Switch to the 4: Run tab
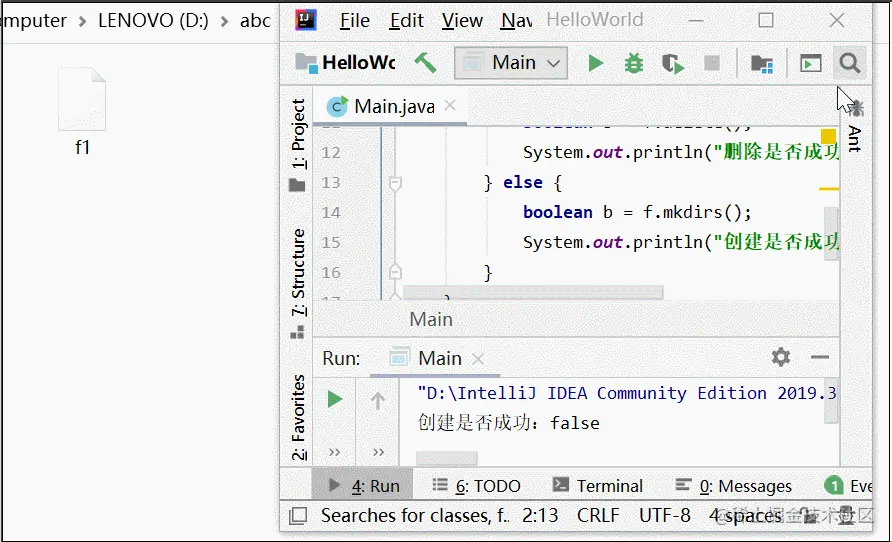This screenshot has width=892, height=542. pyautogui.click(x=363, y=486)
